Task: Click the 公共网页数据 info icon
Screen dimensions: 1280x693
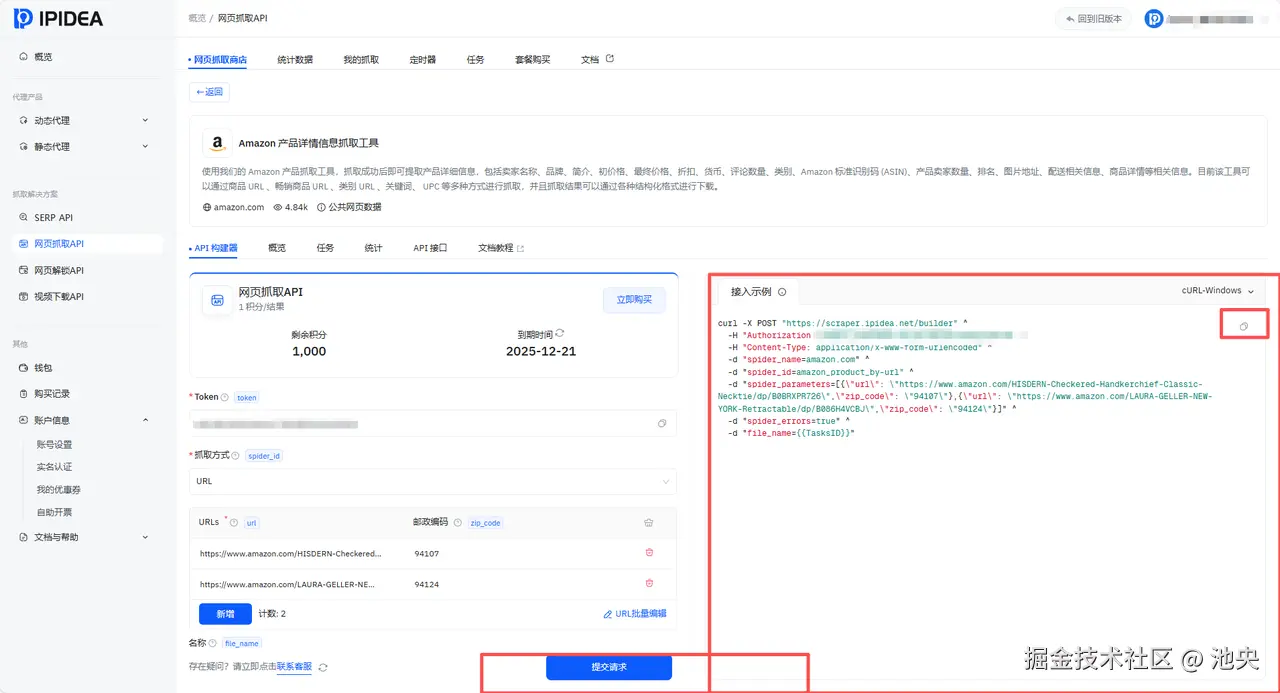Action: (x=321, y=207)
